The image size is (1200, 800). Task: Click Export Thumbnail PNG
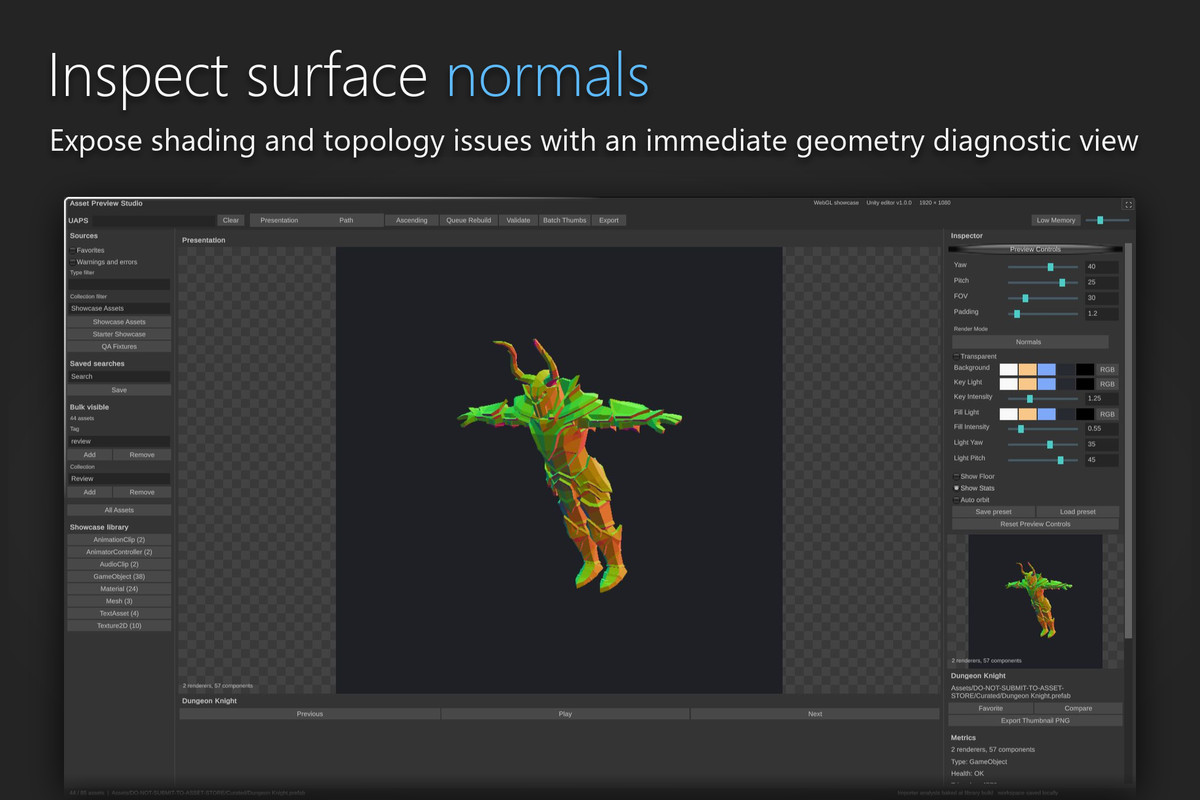(1035, 720)
